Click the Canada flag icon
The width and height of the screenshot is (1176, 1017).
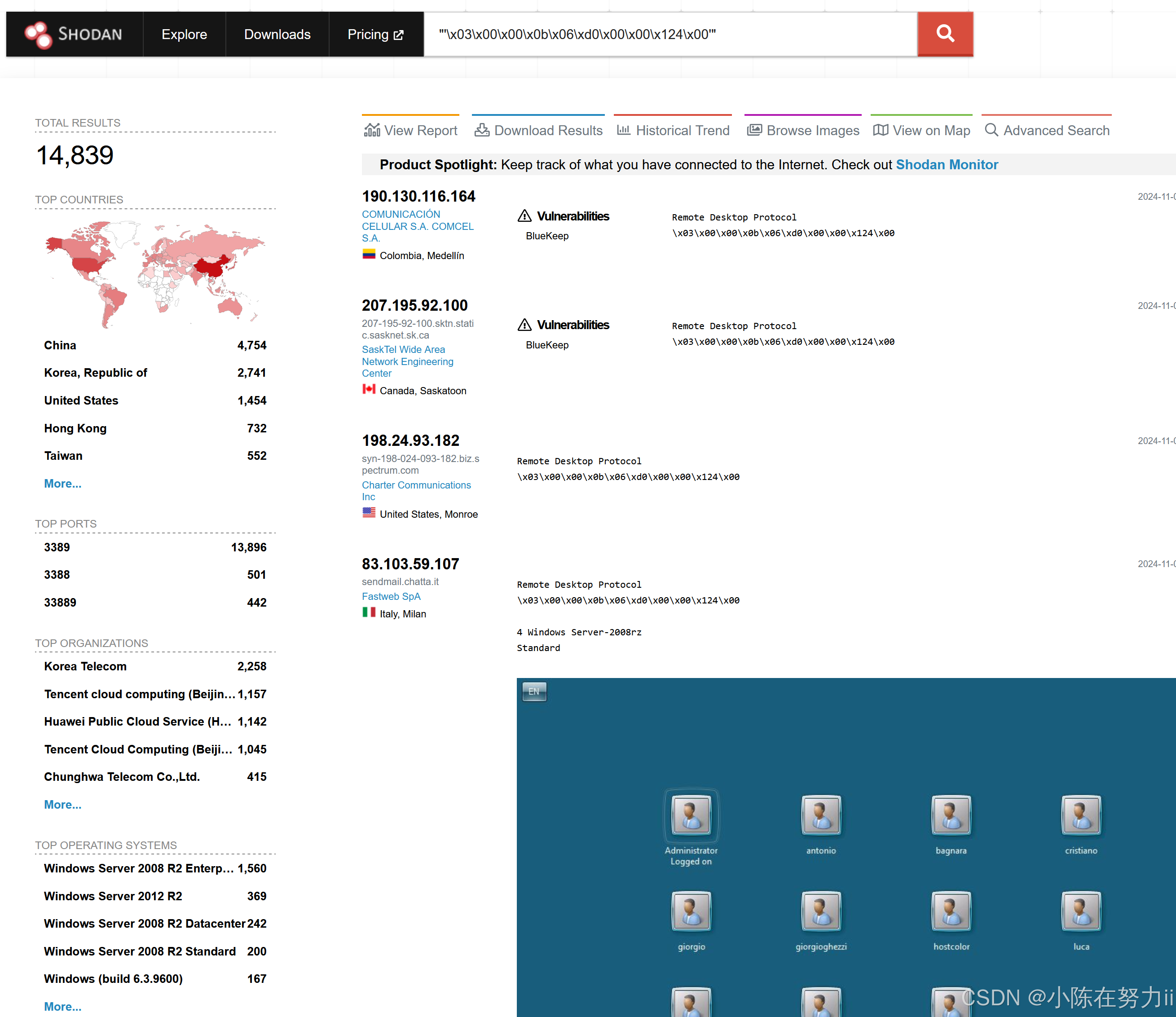(369, 389)
